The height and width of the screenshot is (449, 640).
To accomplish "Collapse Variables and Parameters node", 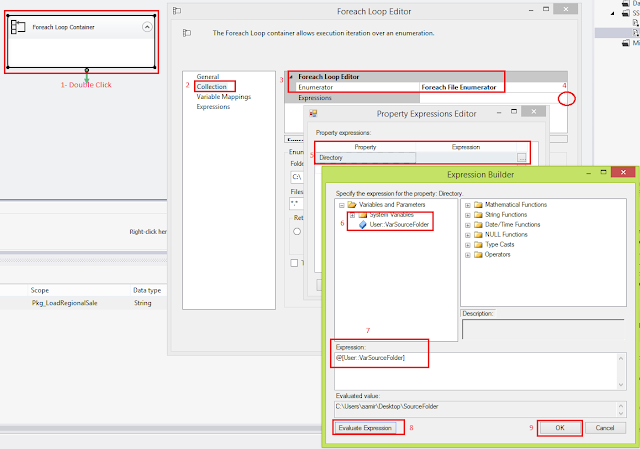I will [342, 205].
